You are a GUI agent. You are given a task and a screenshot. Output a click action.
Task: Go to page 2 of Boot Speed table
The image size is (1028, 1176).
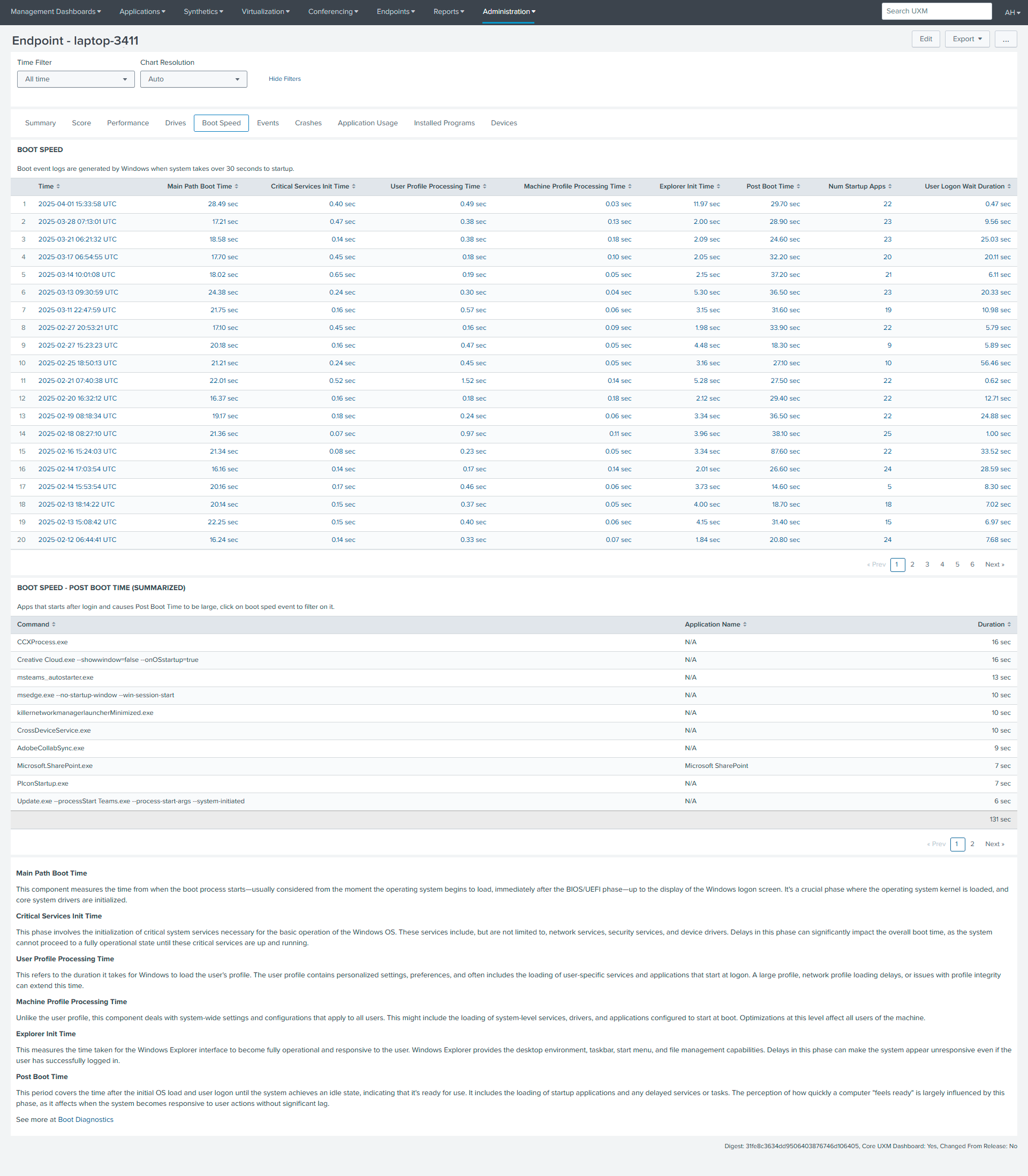pos(912,564)
